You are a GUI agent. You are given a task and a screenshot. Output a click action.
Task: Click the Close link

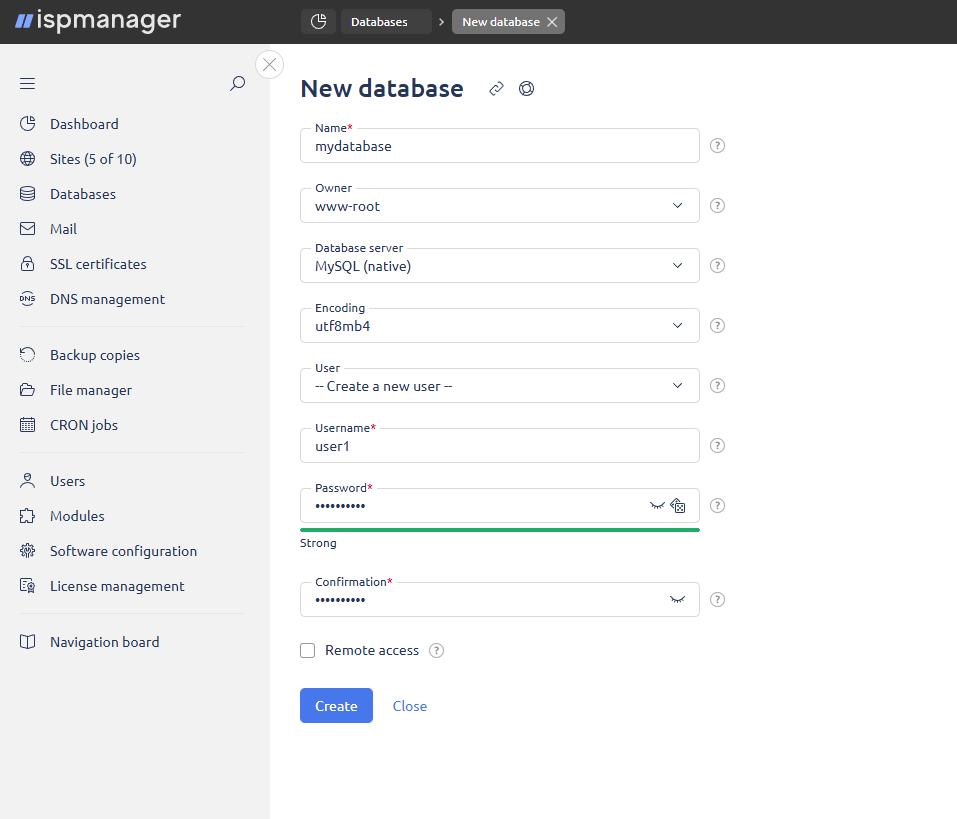(410, 706)
